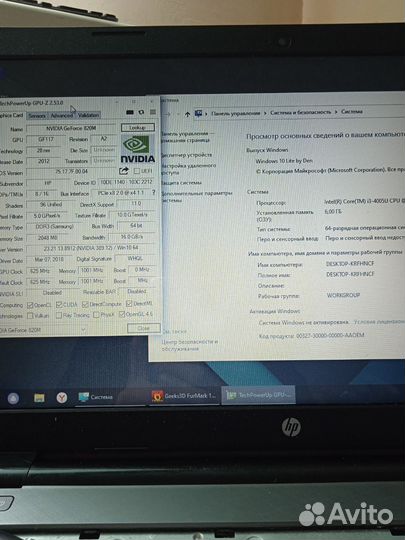Click Панель управления in breadcrumb
405x540 pixels.
click(236, 113)
